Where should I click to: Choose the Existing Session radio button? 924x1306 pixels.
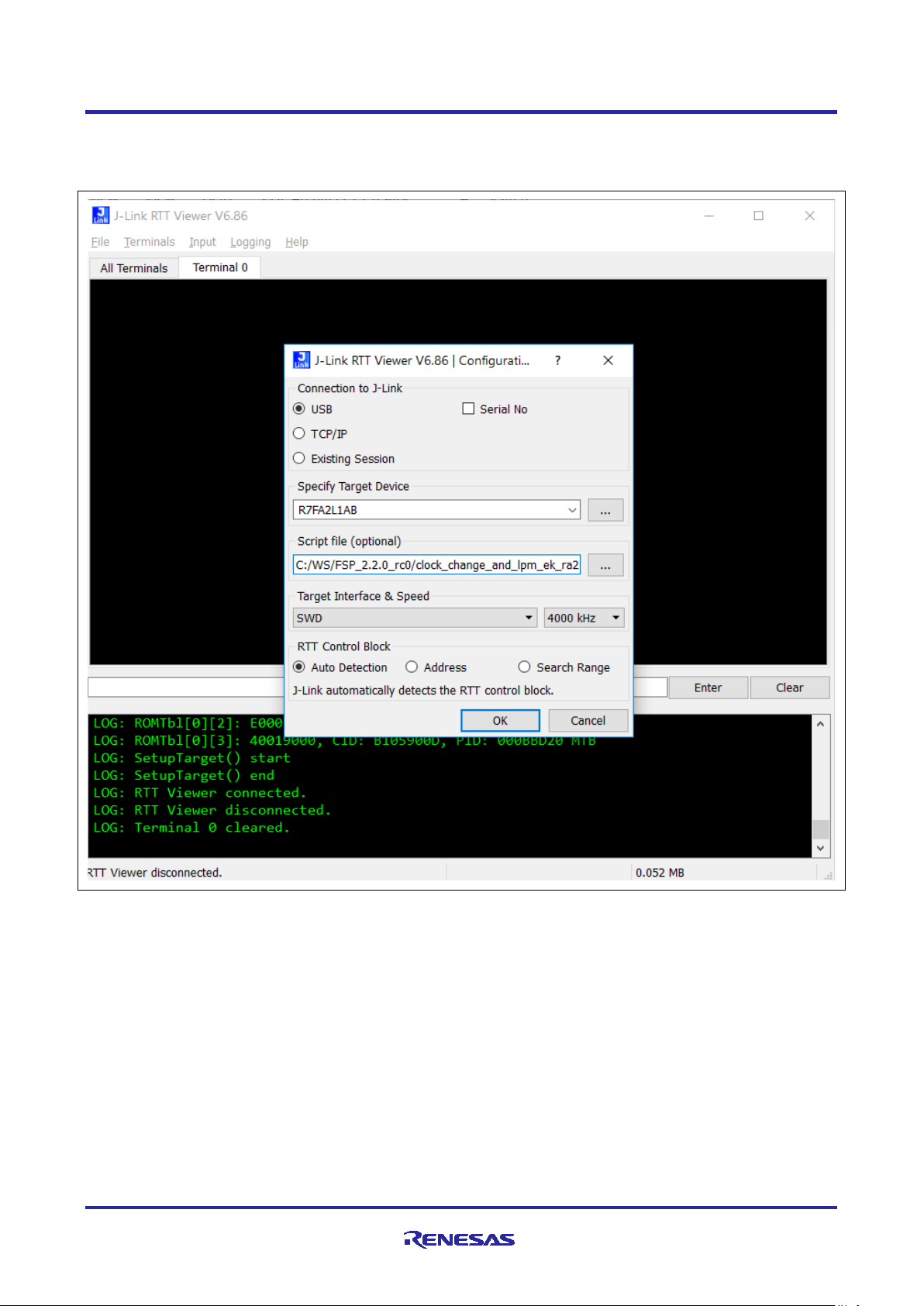point(299,458)
